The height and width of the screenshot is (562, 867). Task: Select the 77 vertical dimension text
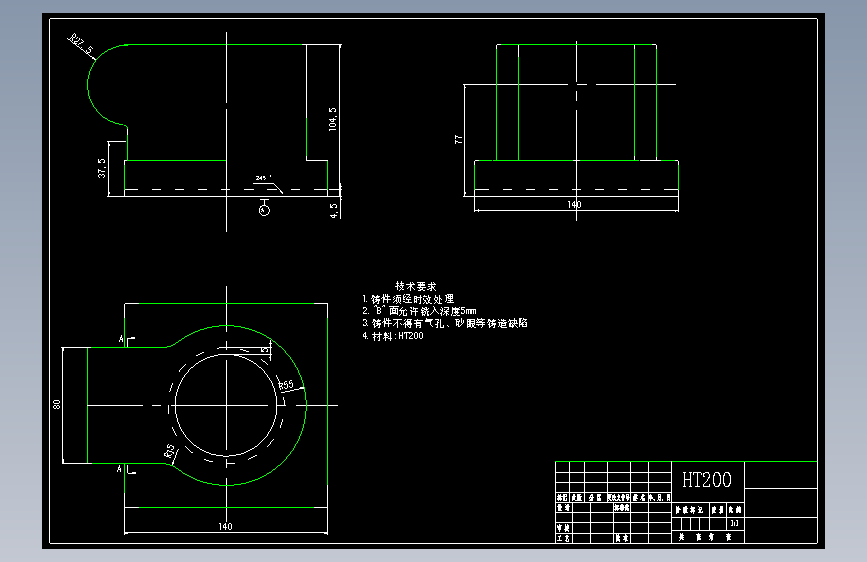coord(458,139)
